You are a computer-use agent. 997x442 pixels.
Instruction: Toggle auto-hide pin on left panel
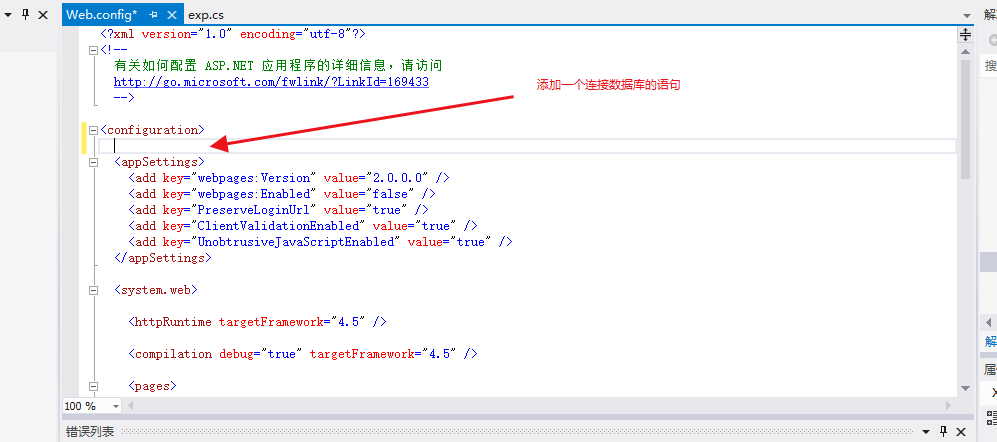pos(25,14)
